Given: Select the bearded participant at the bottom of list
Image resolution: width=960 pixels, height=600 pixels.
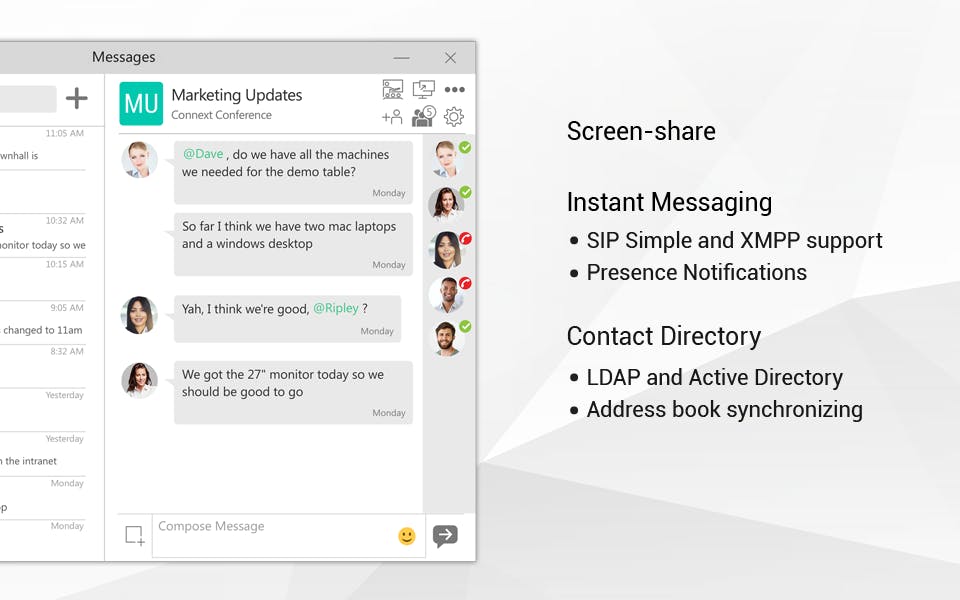Looking at the screenshot, I should coord(449,338).
